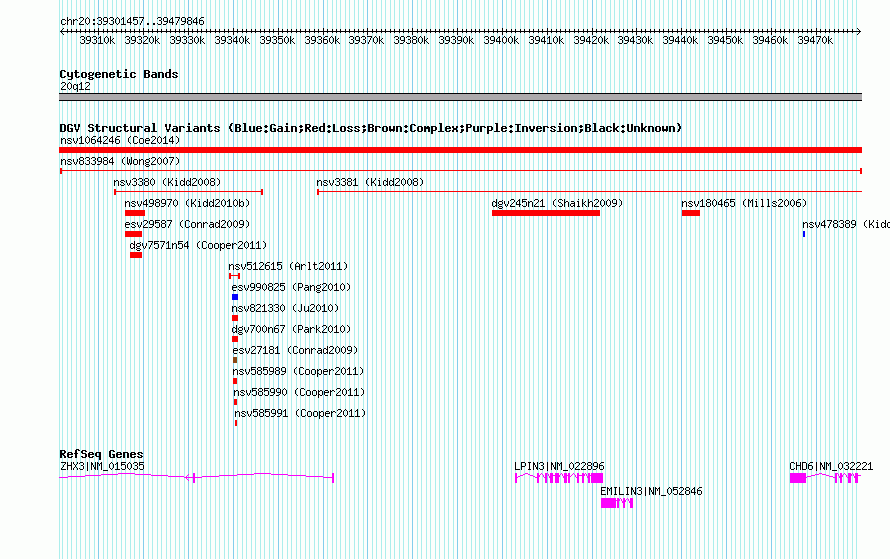Select the gray 20q12 cytogenetic band bar

tap(460, 97)
